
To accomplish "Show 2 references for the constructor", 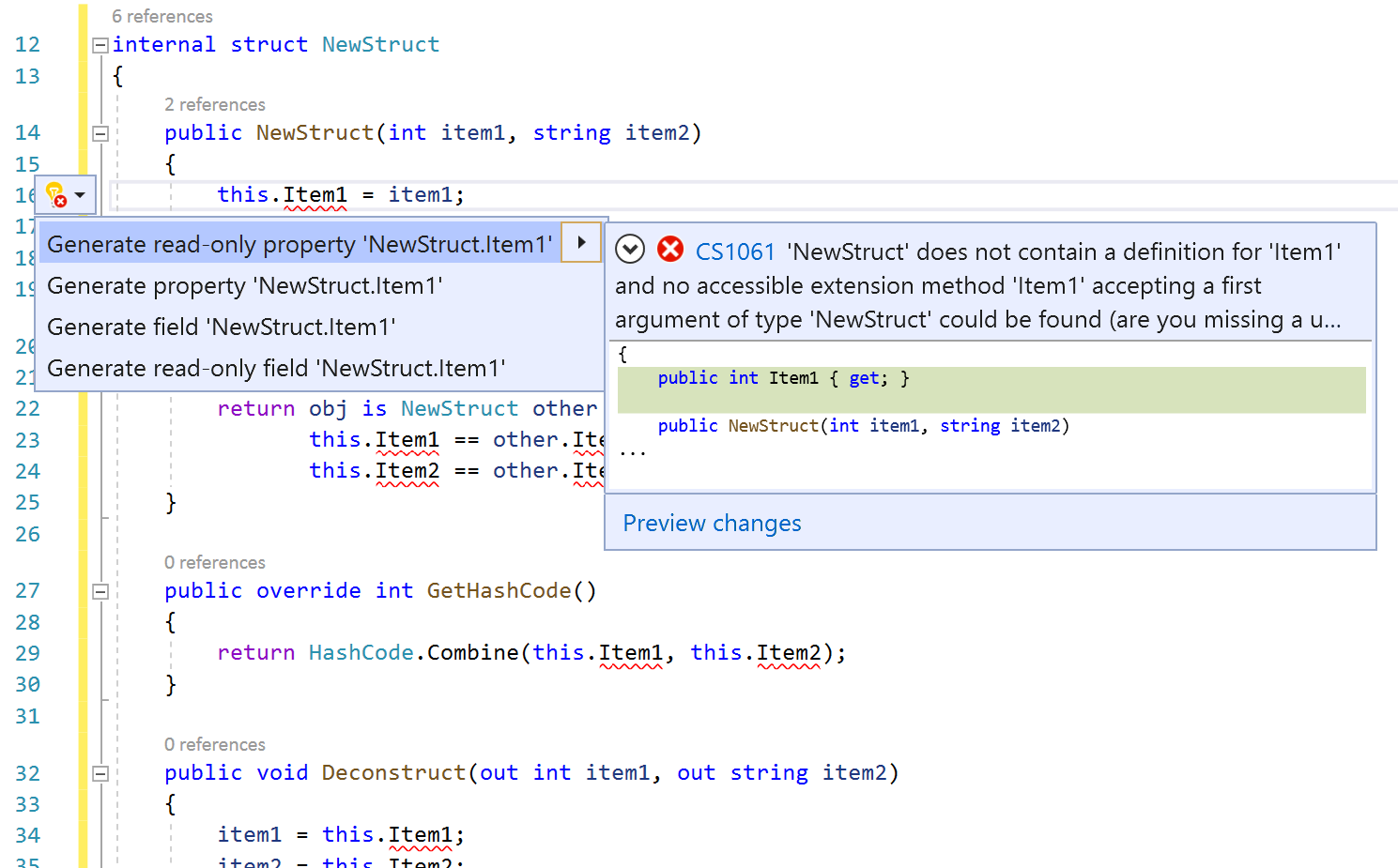I will point(215,104).
